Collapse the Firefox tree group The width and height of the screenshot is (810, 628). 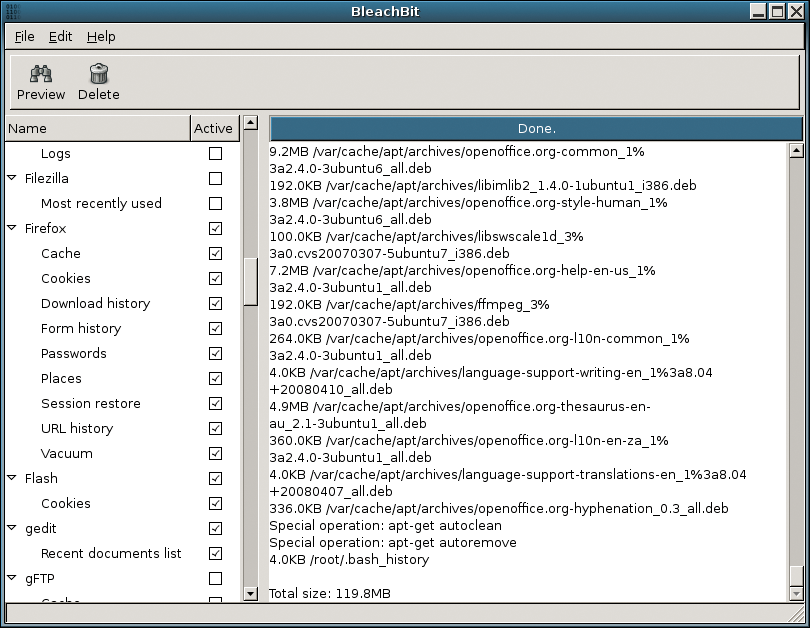tap(12, 227)
